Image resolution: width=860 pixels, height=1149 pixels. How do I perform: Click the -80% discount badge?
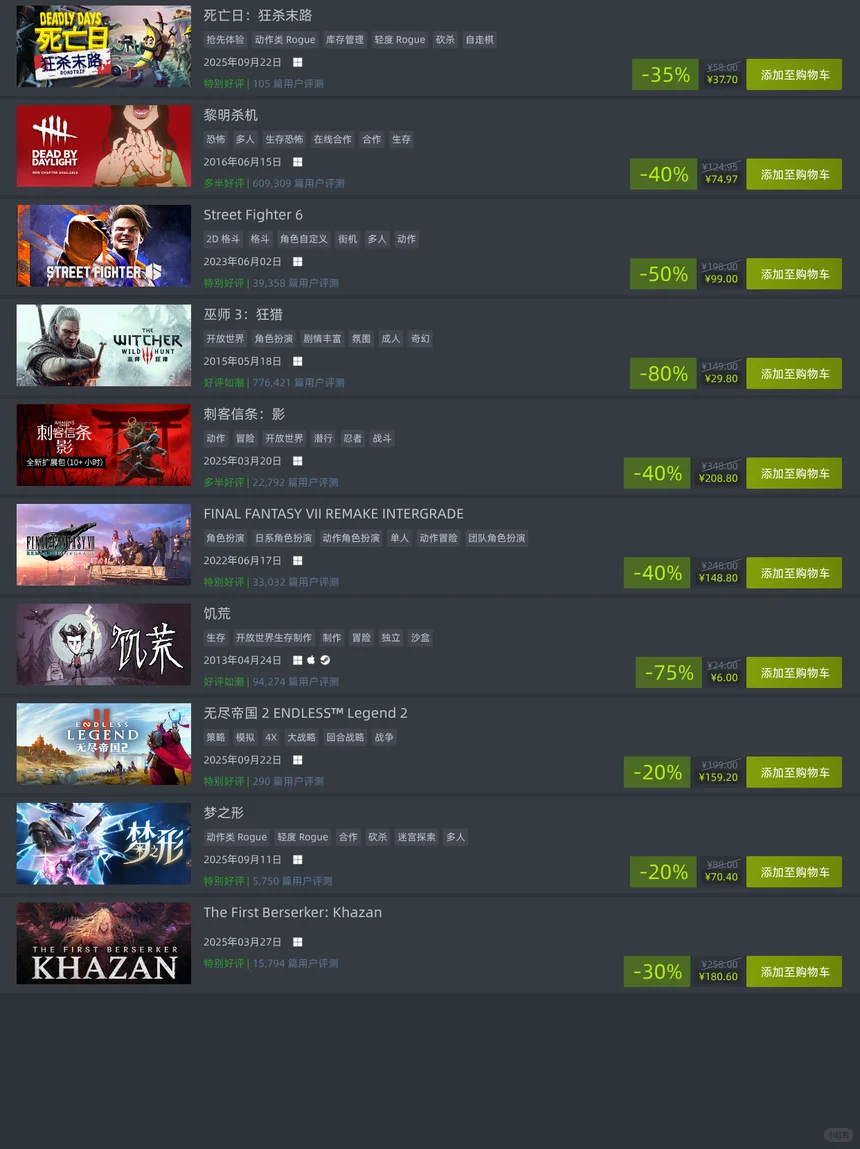coord(663,374)
